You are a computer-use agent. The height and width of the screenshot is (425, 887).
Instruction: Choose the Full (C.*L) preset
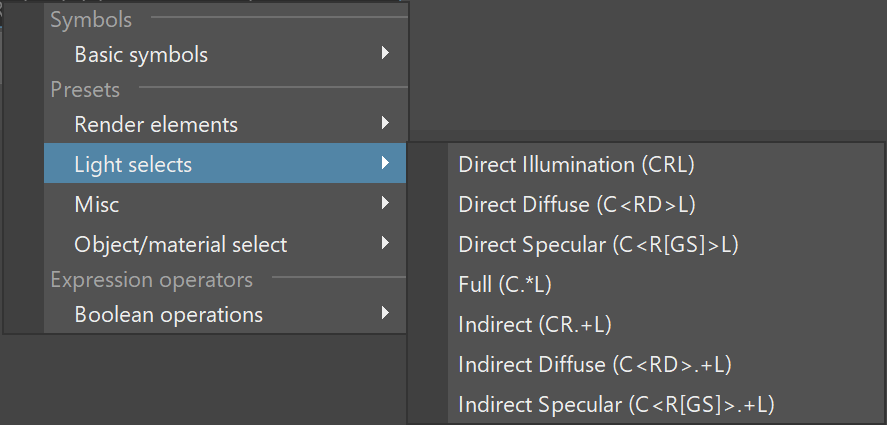click(665, 284)
